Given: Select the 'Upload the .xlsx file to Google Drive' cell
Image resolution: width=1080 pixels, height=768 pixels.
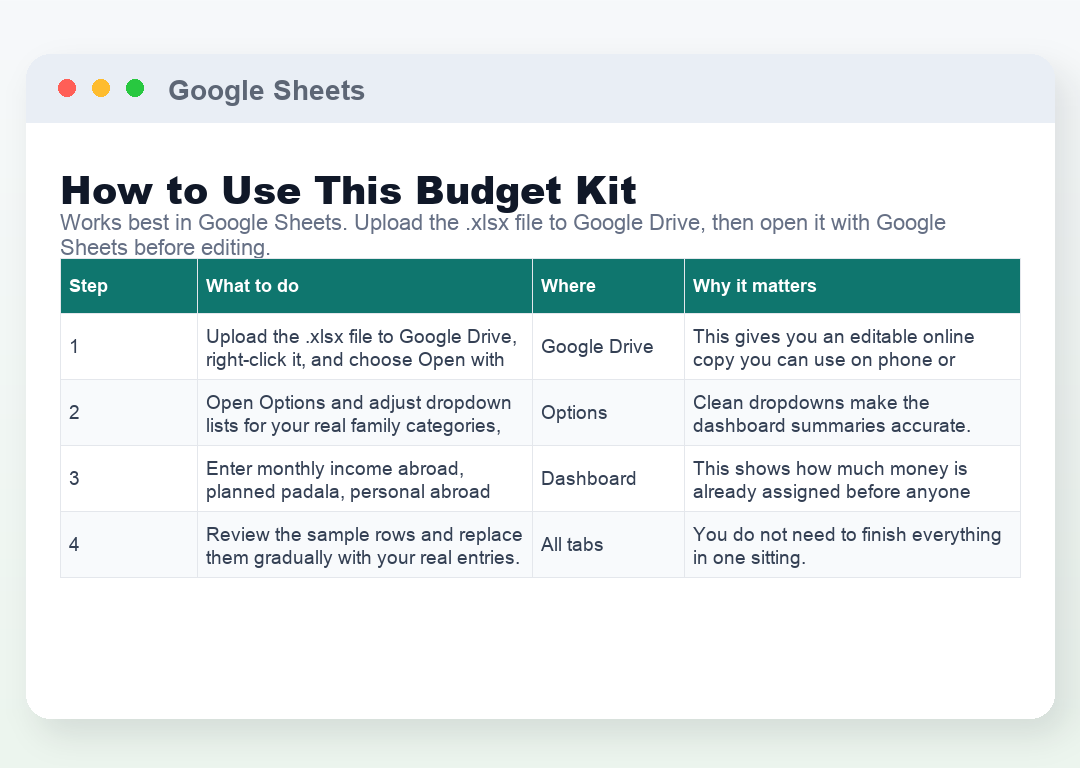Looking at the screenshot, I should click(x=365, y=346).
